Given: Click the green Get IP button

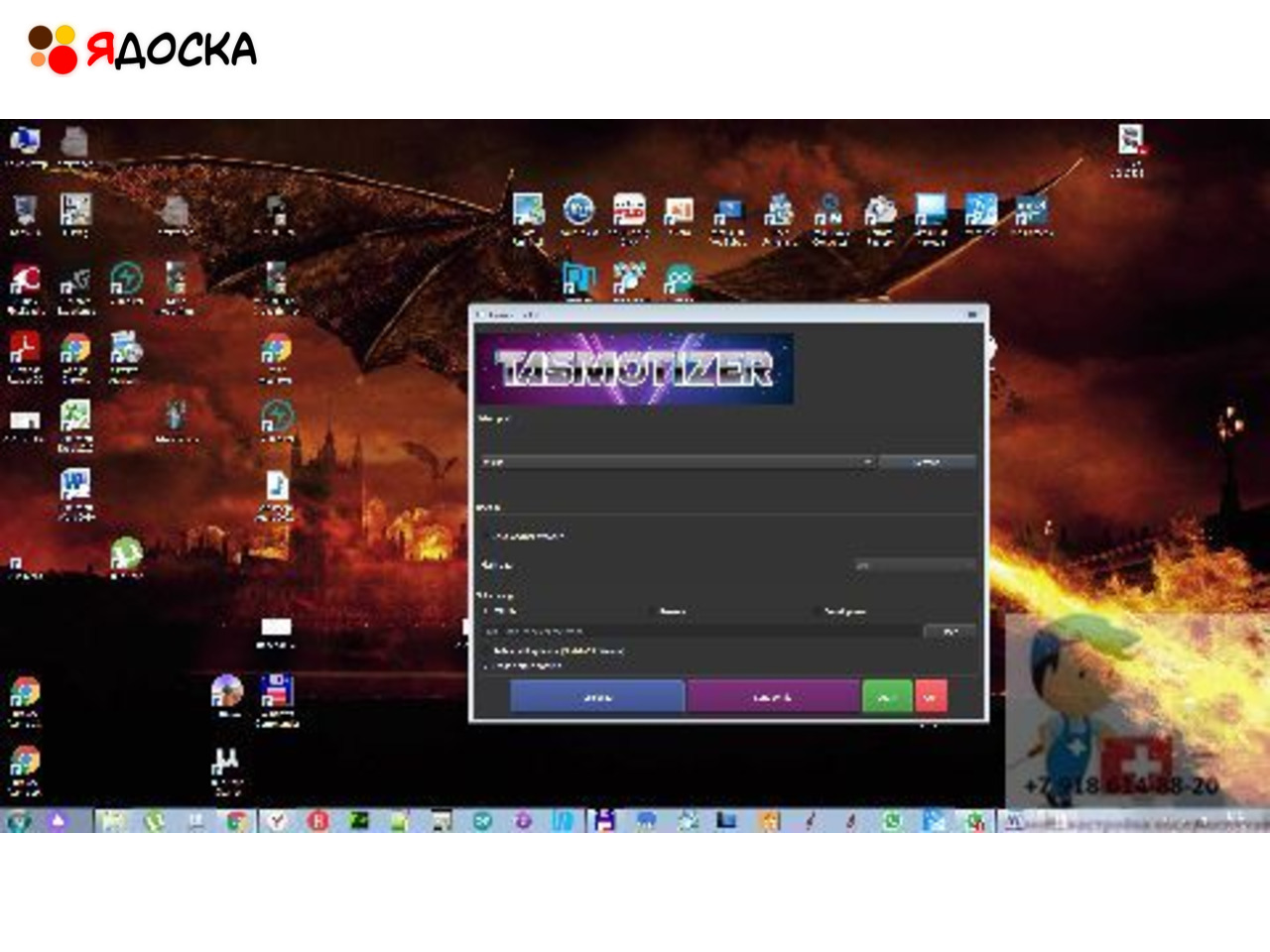Looking at the screenshot, I should (887, 697).
